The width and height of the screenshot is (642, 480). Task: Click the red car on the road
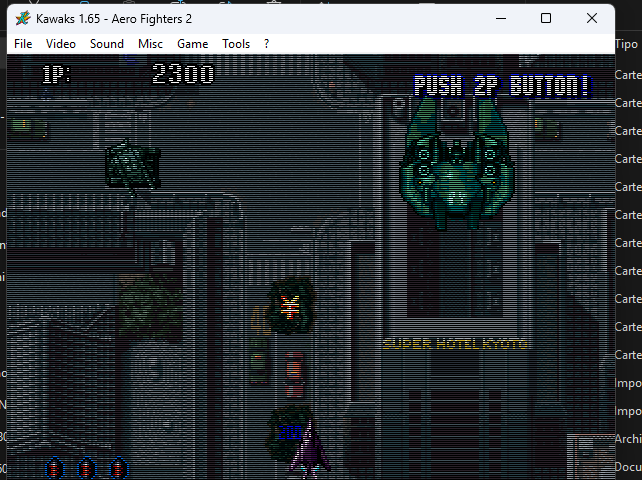(x=294, y=374)
